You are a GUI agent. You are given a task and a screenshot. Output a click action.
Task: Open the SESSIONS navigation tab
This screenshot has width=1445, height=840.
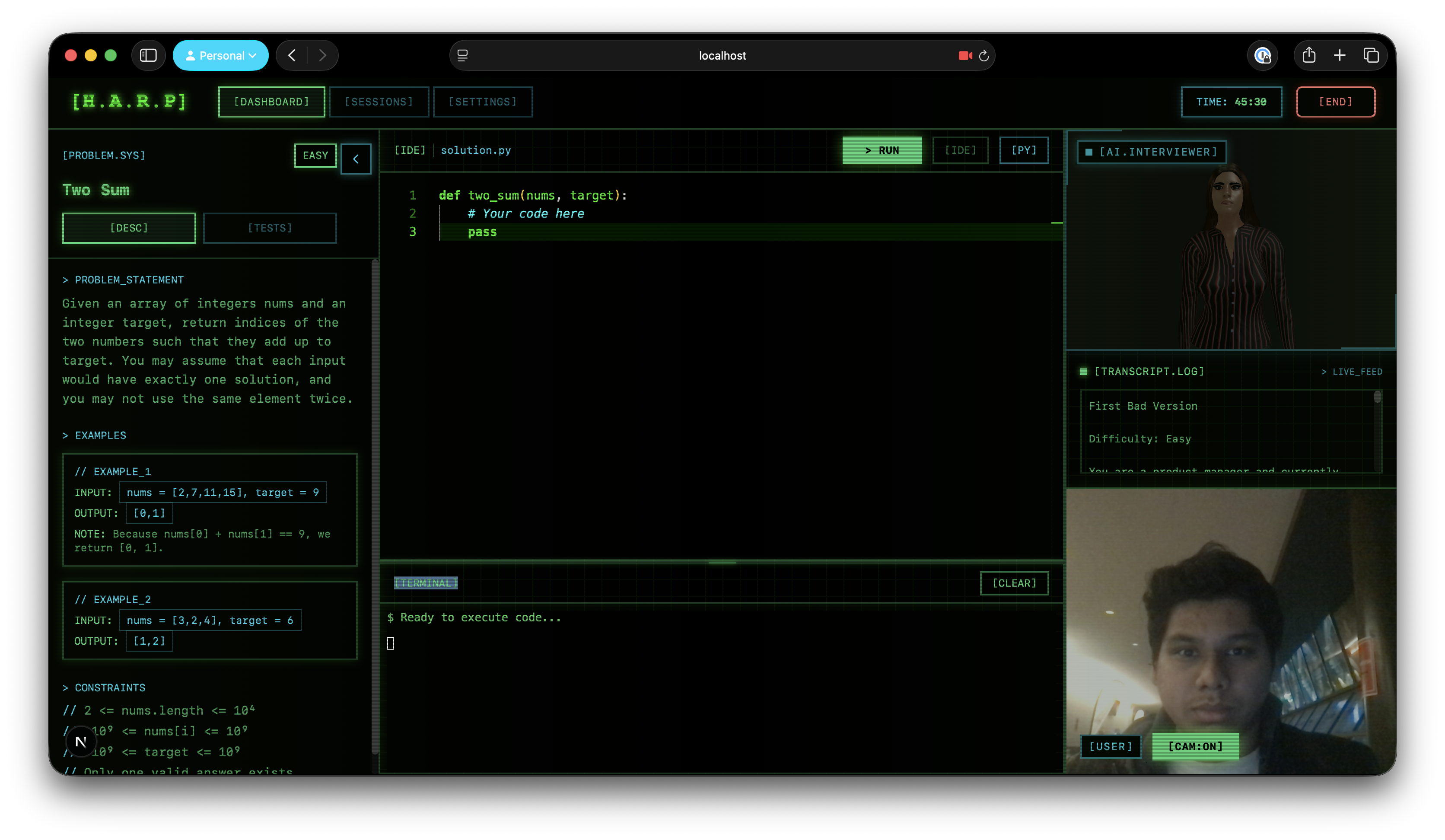pos(379,102)
